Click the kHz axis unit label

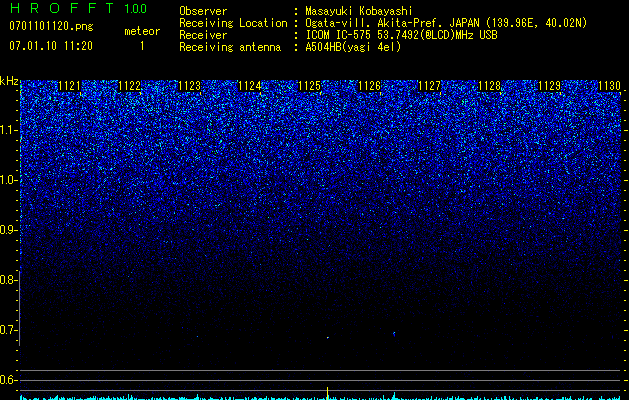[9, 81]
